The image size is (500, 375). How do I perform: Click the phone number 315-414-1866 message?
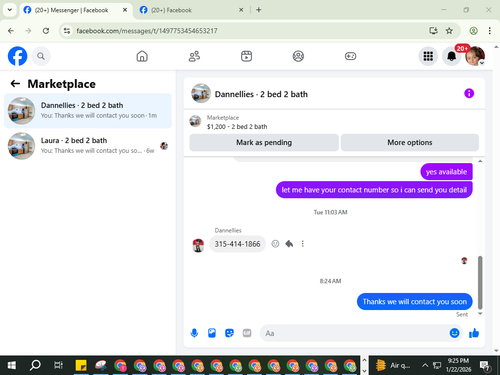click(237, 244)
